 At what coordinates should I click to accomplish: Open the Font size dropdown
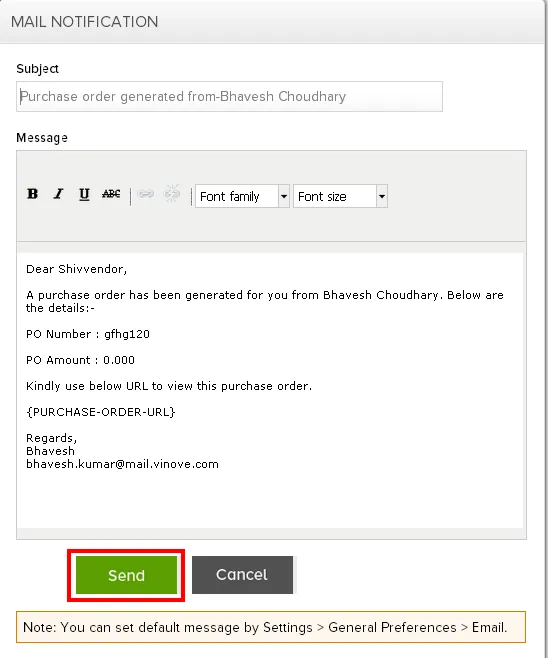334,196
